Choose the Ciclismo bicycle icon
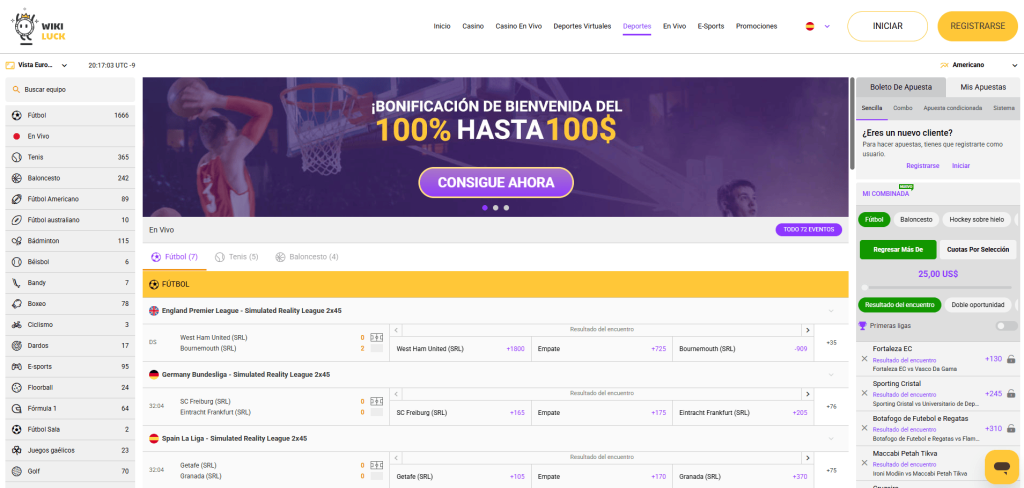1024x488 pixels. (x=16, y=325)
